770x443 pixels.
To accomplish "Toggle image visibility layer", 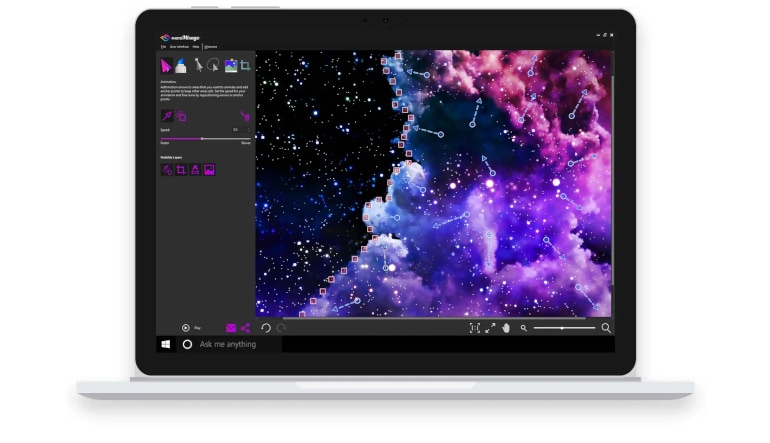I will click(x=210, y=170).
